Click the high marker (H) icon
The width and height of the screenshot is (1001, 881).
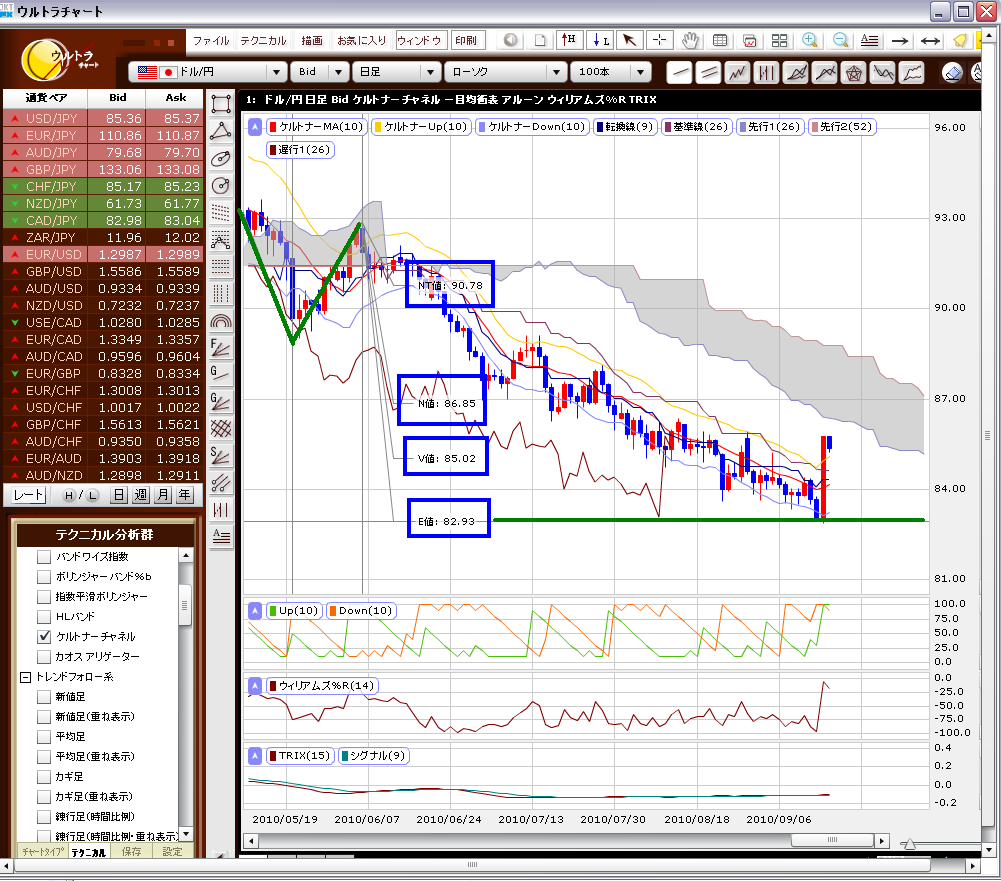[x=569, y=40]
